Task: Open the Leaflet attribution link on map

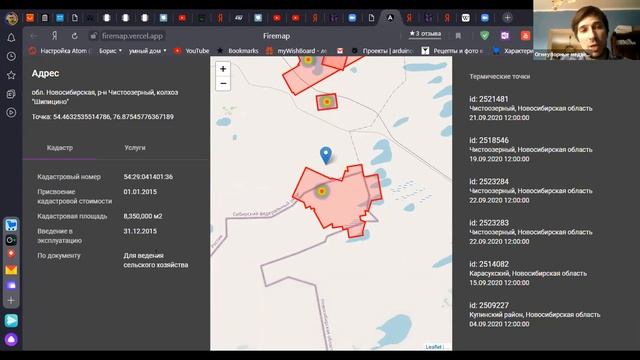Action: click(433, 347)
